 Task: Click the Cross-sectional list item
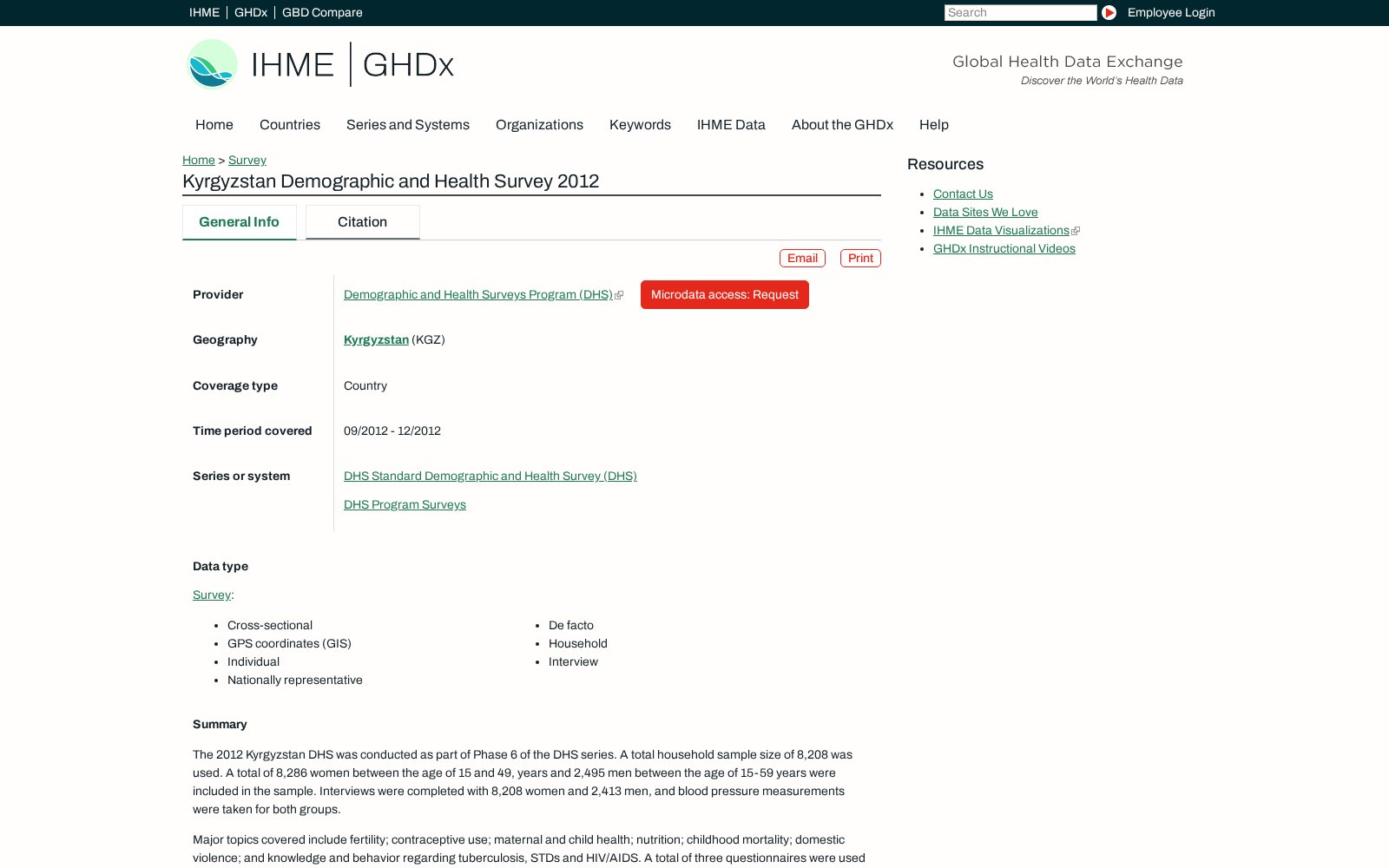[x=270, y=626]
